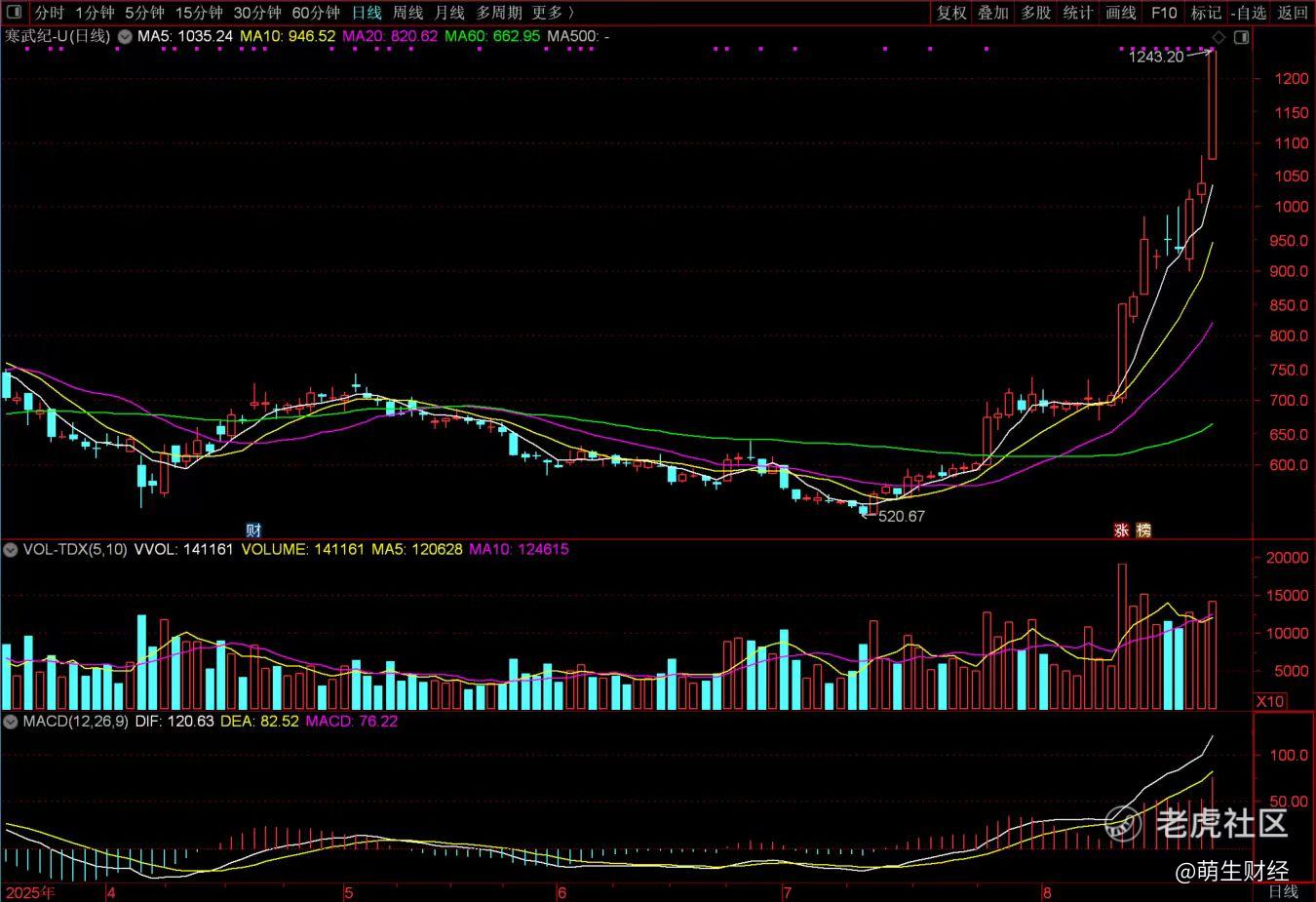The height and width of the screenshot is (902, 1316).
Task: Expand main chart indicator dropdown next to 寒武纪-U
Action: (x=124, y=36)
